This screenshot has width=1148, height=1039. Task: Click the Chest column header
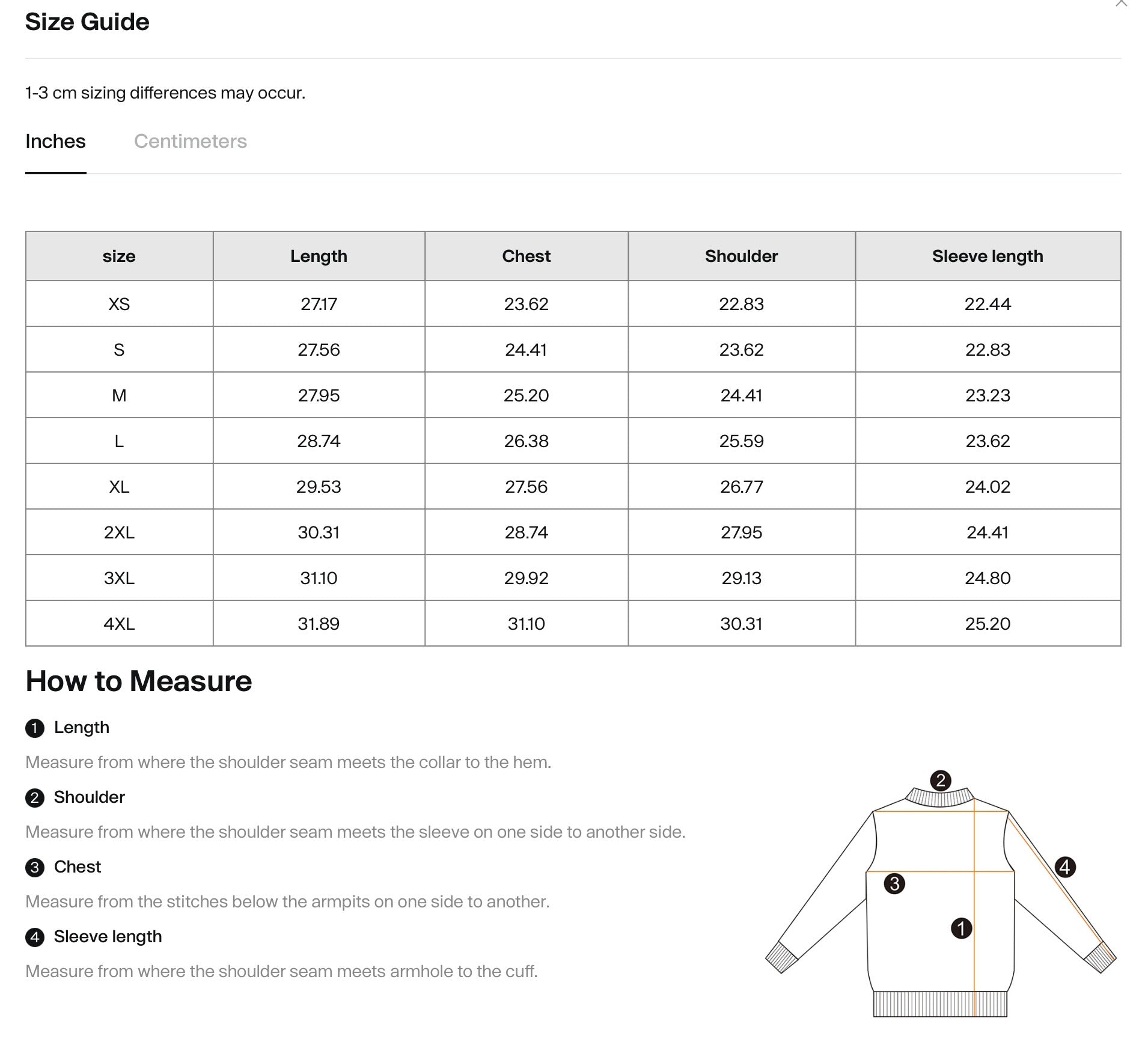[x=526, y=256]
